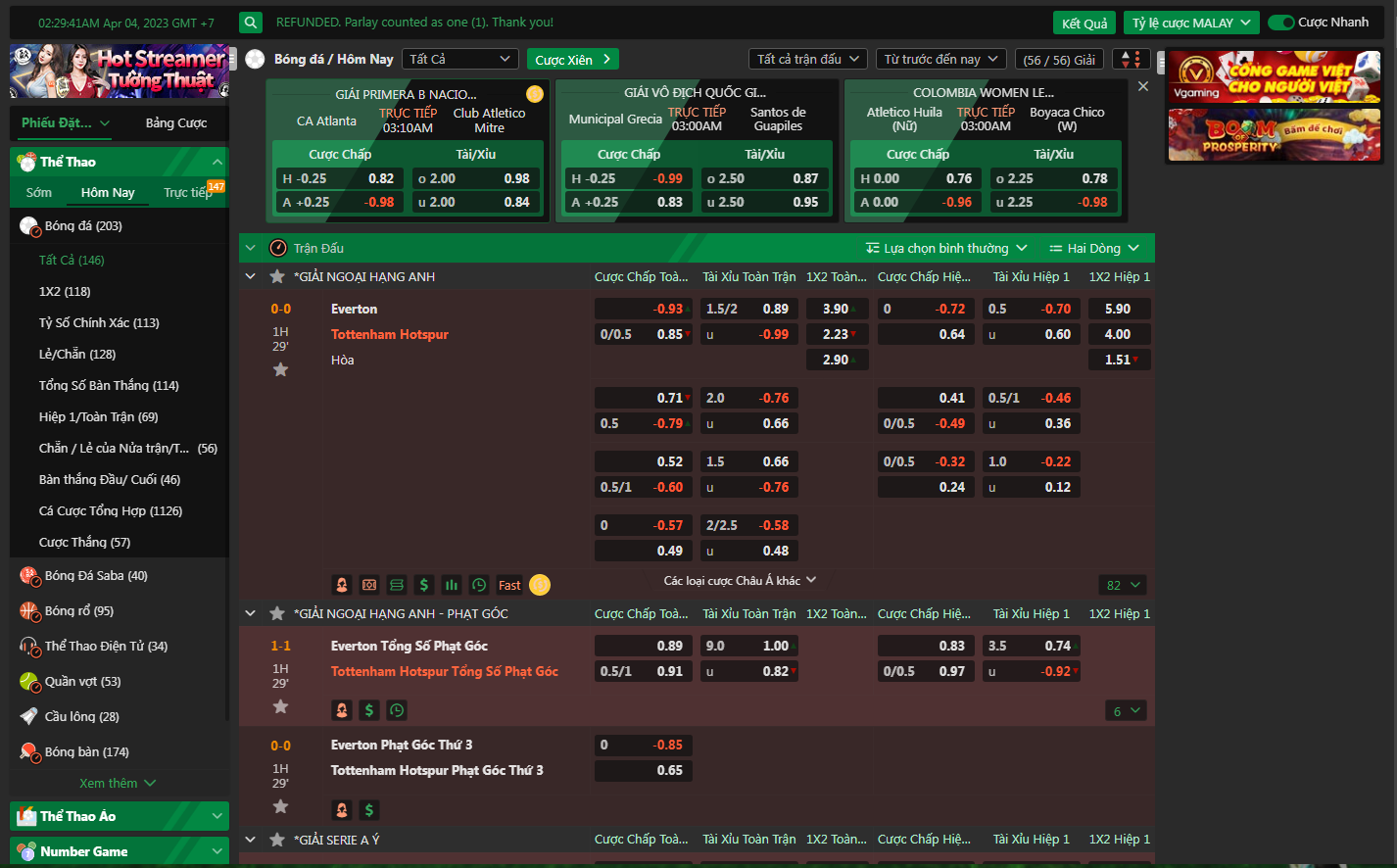Select Tỷ Số Chính Xác (113)
The image size is (1397, 868).
(99, 322)
